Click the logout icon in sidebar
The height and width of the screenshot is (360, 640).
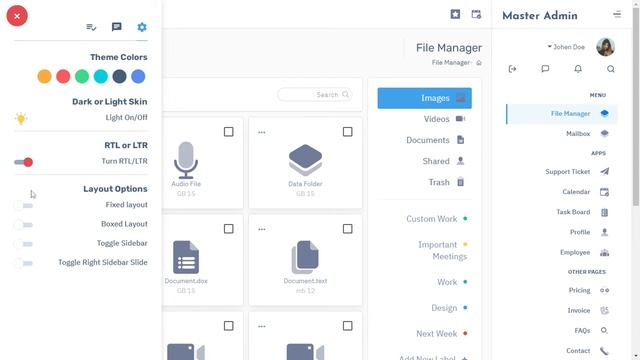(x=513, y=69)
